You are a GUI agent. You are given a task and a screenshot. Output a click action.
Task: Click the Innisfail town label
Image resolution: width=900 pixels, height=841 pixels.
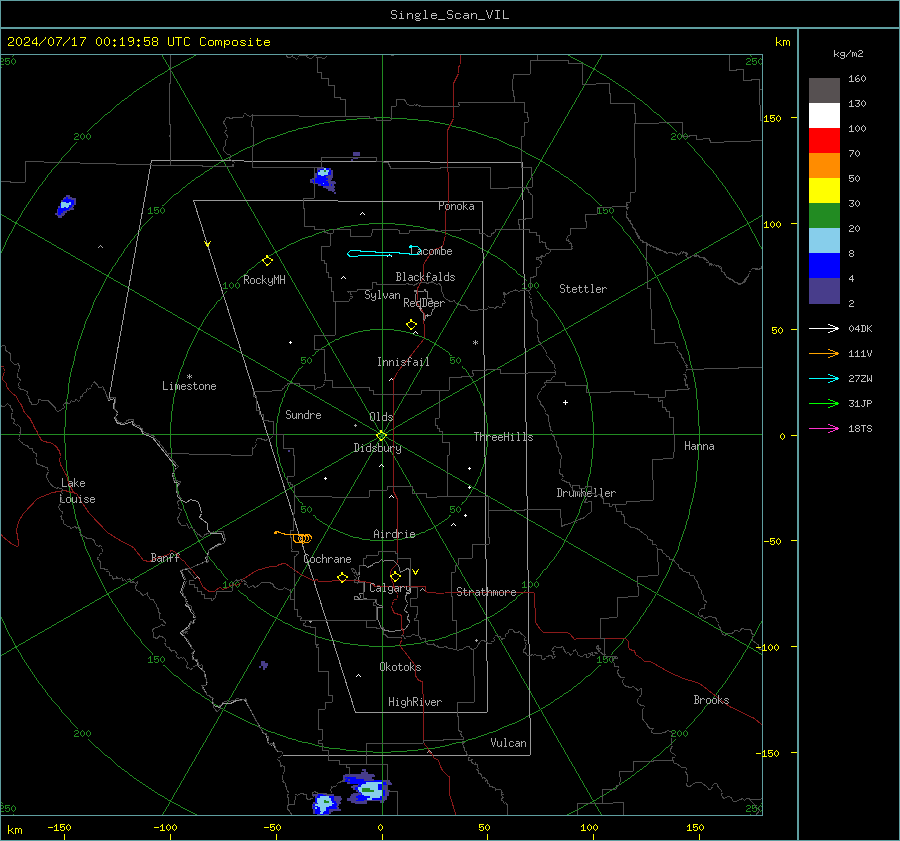(x=403, y=362)
